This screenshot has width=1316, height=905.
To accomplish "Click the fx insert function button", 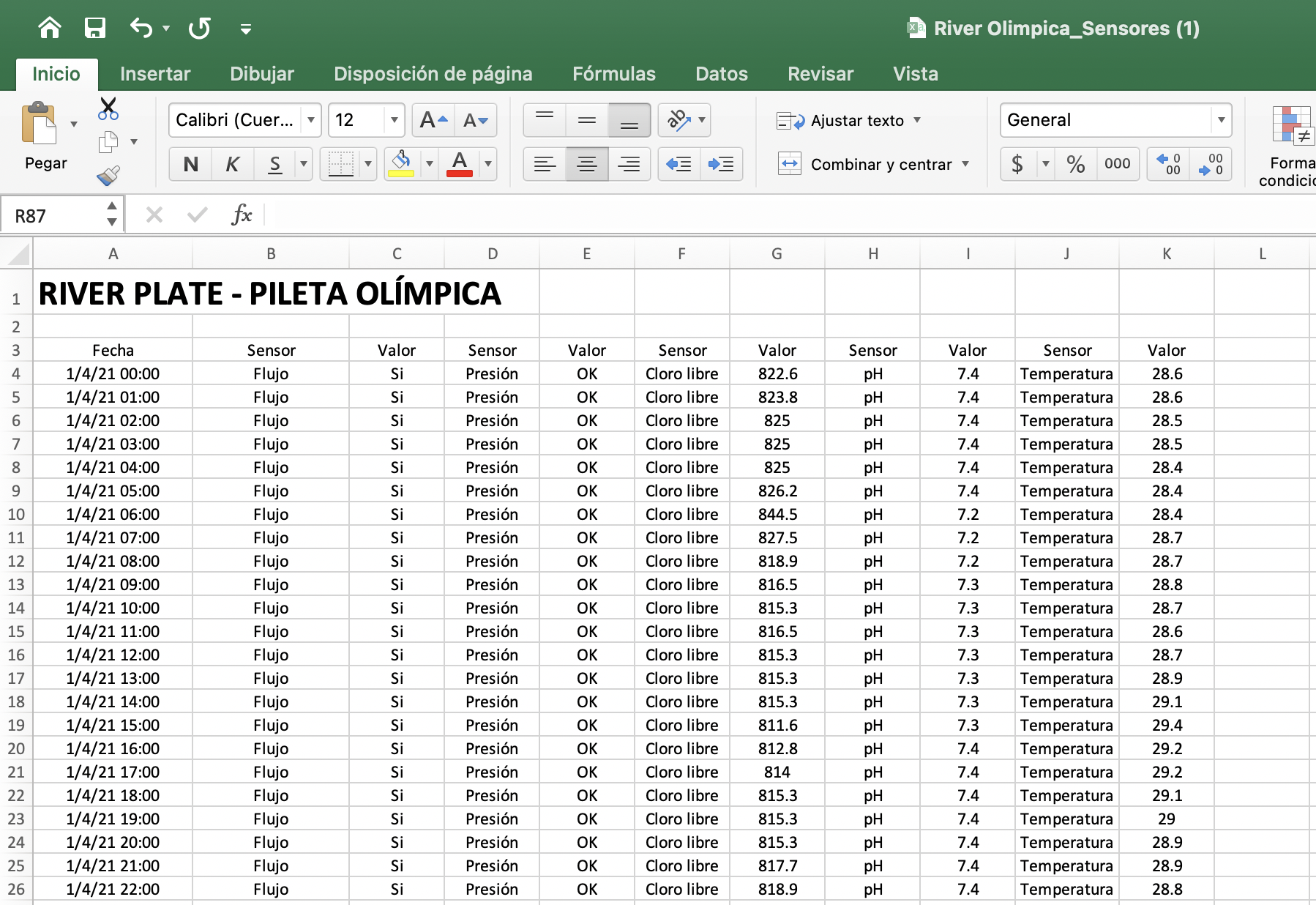I will point(242,215).
